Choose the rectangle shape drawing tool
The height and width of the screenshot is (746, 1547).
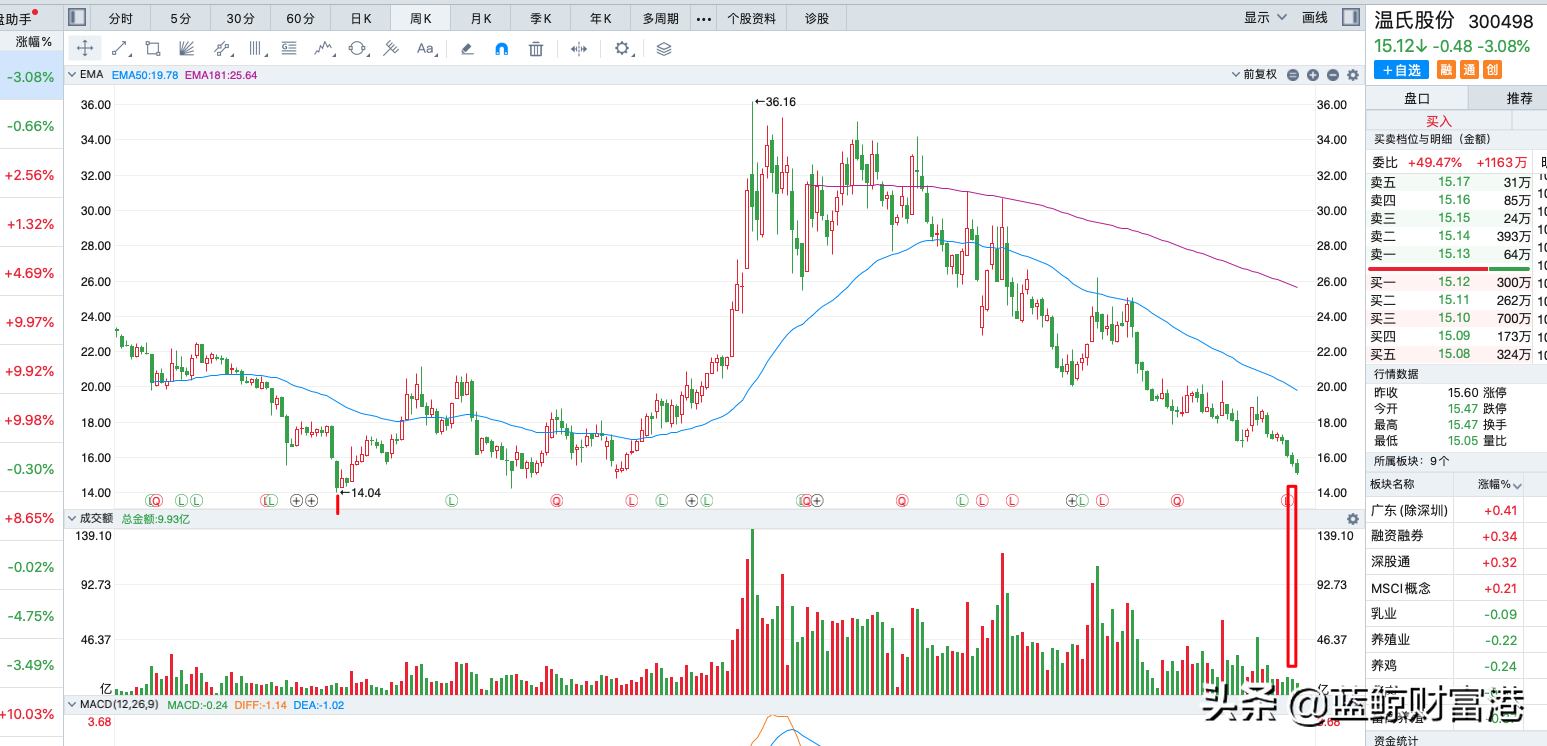153,48
